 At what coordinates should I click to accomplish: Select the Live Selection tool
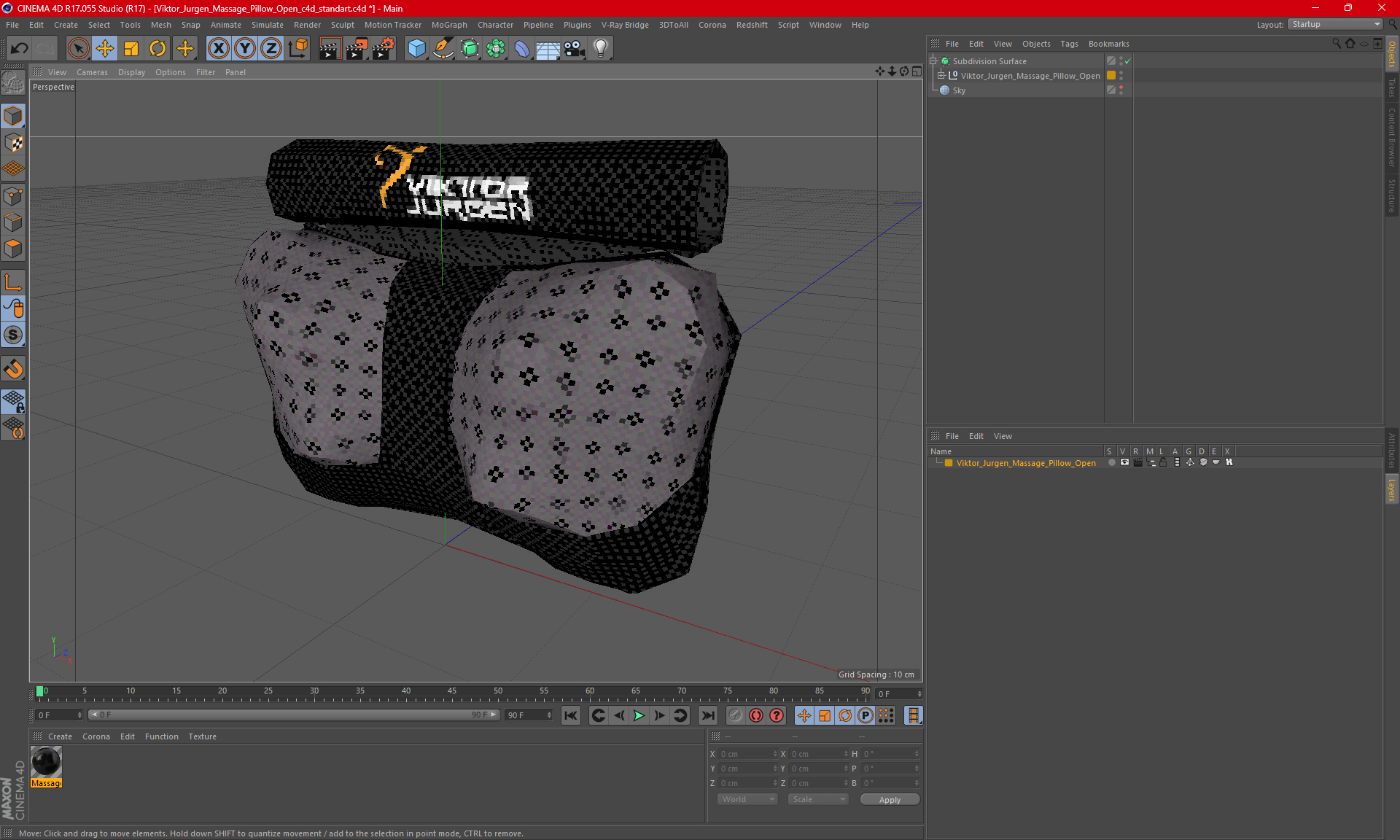tap(78, 49)
